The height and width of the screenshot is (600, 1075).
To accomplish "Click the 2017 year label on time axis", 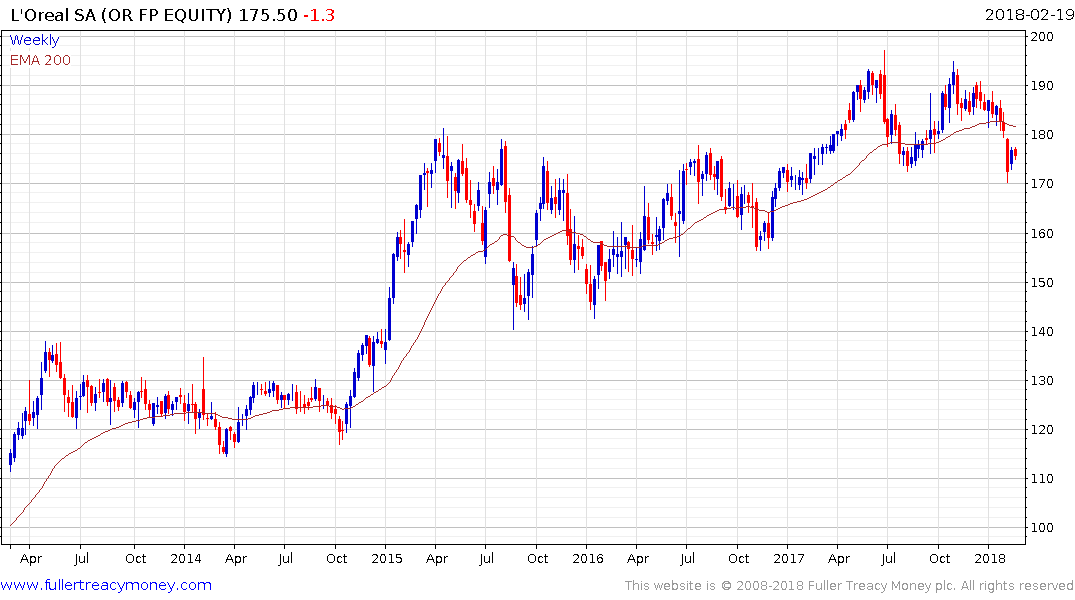I will 788,558.
